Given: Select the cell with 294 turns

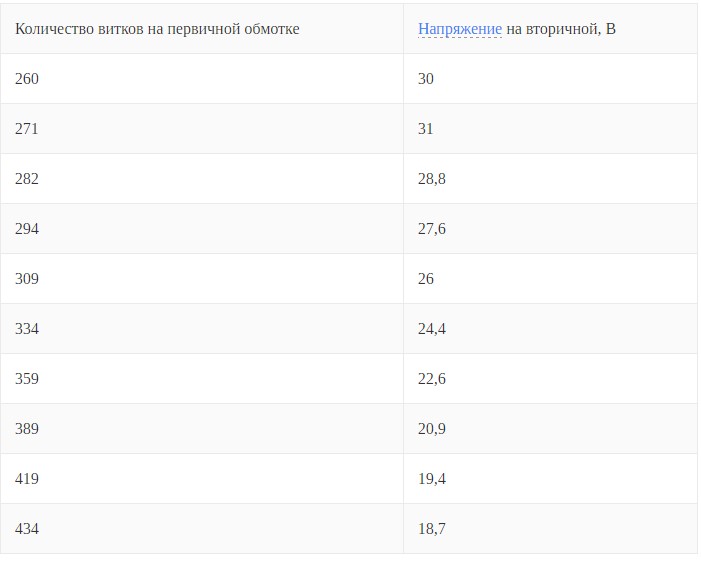Looking at the screenshot, I should tap(27, 229).
